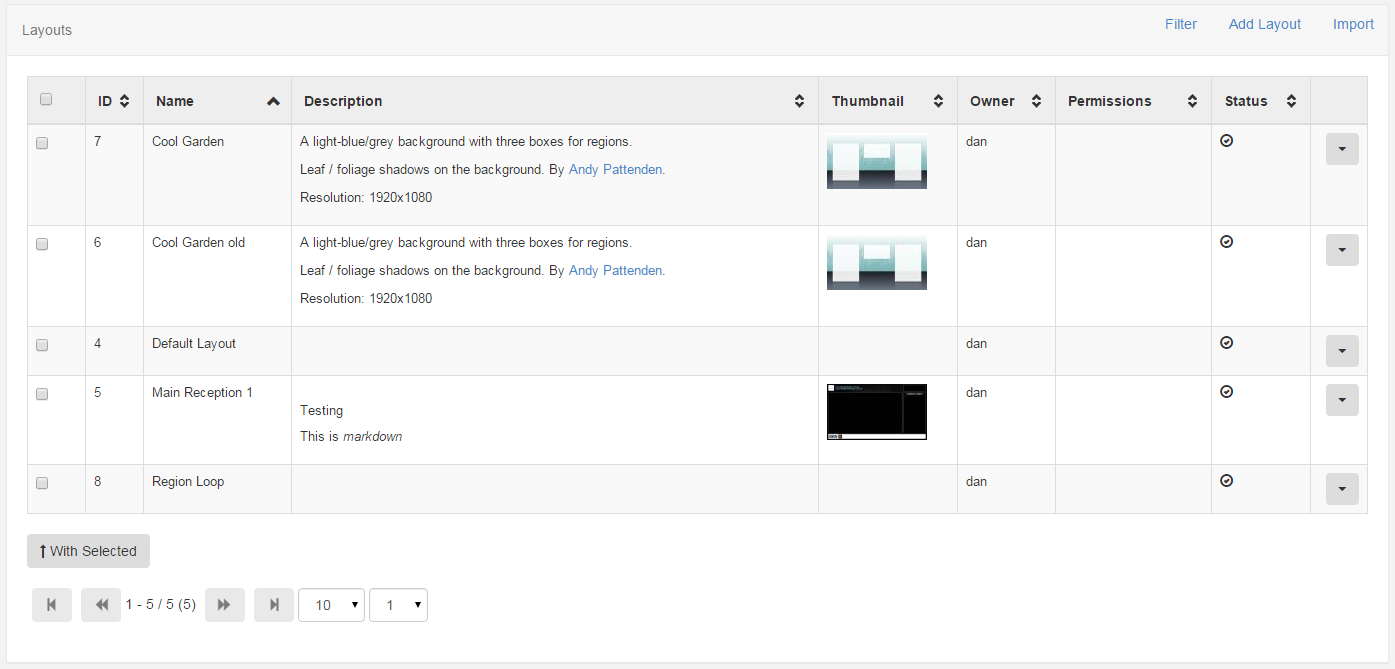Go to next page using forward icon
This screenshot has width=1395, height=669.
pos(225,605)
